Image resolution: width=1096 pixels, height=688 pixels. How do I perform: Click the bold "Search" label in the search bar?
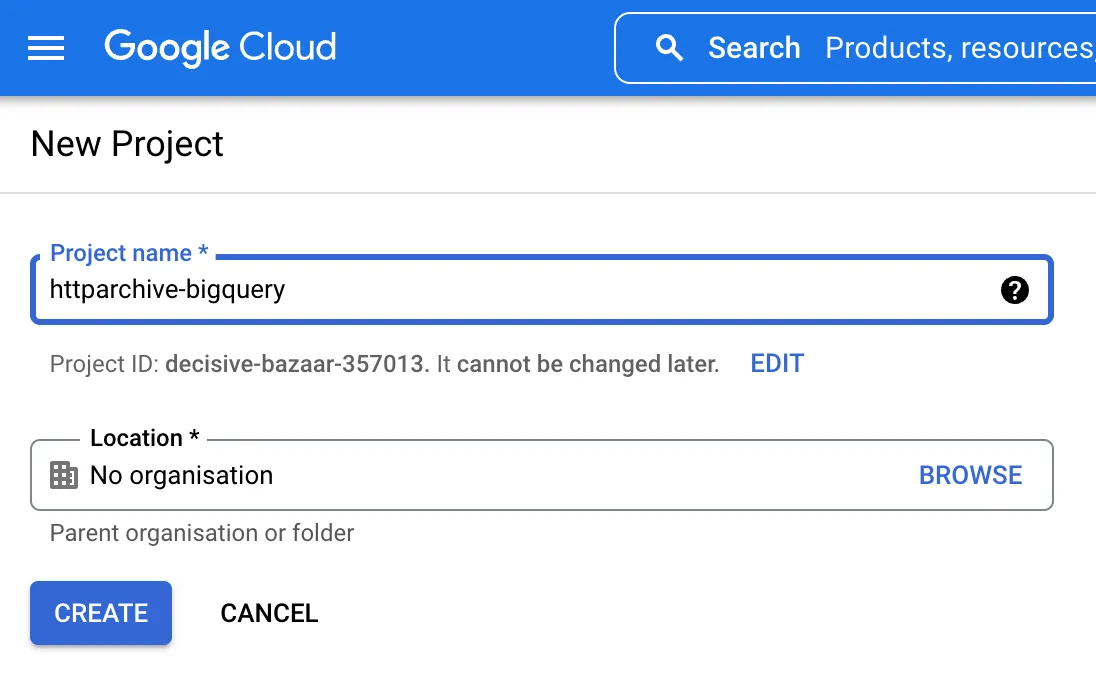coord(754,48)
